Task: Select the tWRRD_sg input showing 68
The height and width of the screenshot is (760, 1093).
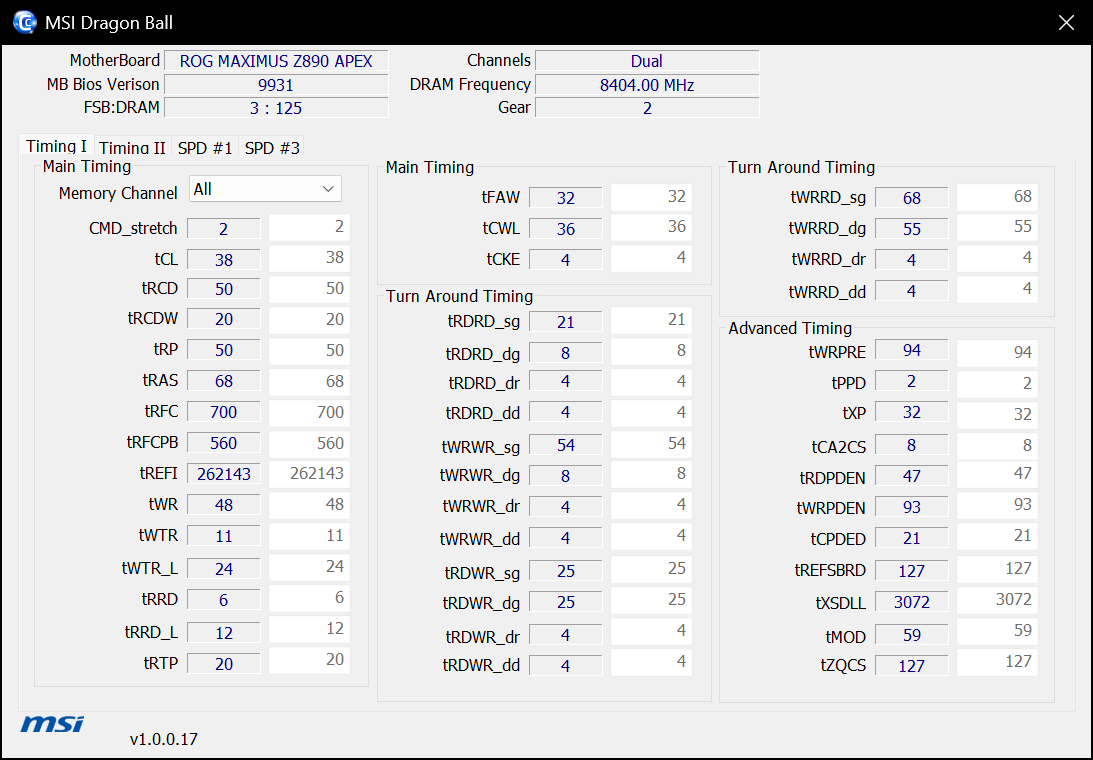Action: [x=911, y=197]
